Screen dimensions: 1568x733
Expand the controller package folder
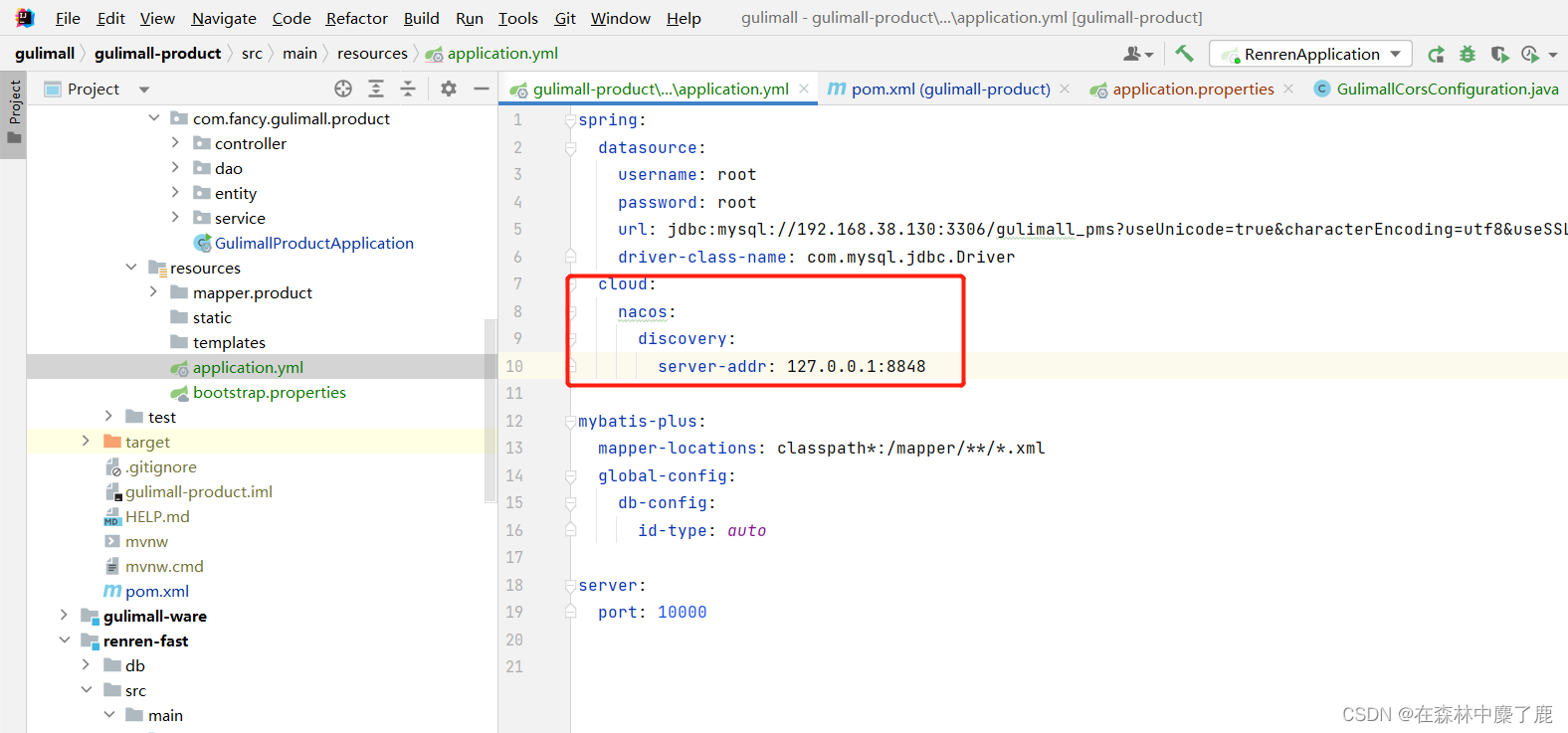[175, 143]
